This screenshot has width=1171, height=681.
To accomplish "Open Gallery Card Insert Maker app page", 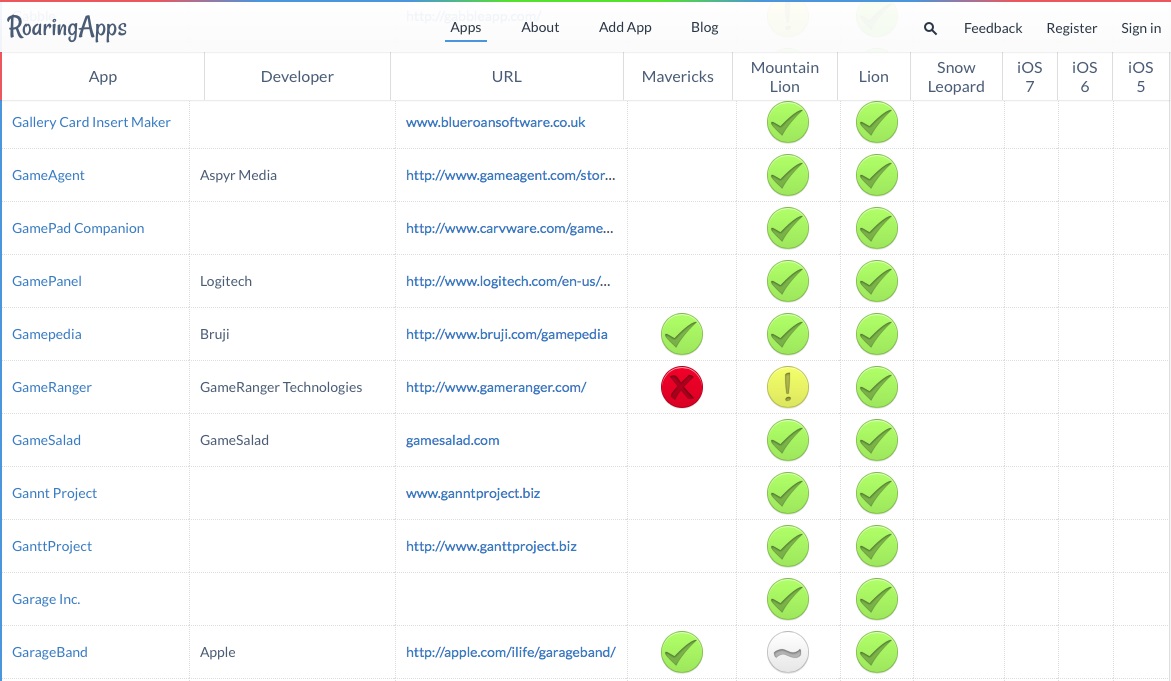I will point(91,122).
